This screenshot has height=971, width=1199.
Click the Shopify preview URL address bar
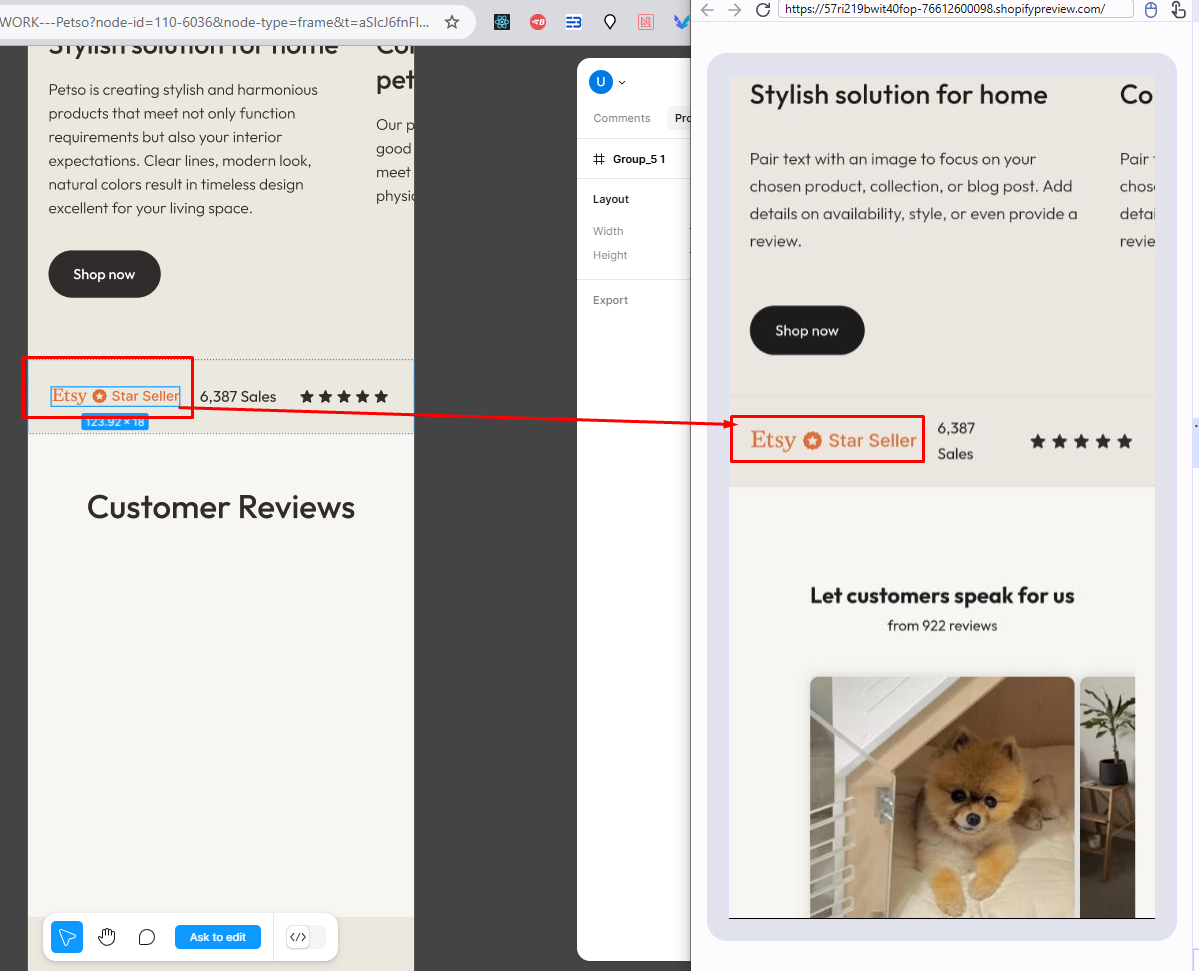click(x=955, y=9)
